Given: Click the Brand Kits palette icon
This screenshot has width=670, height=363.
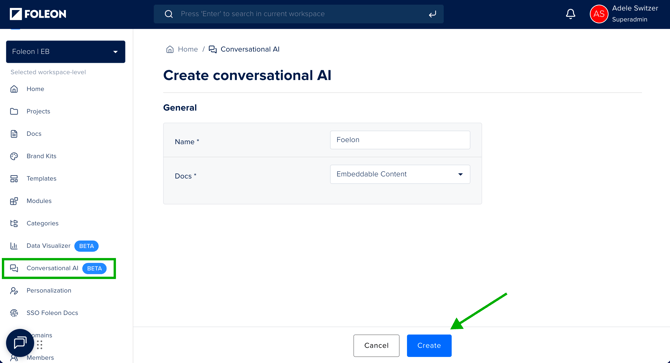Looking at the screenshot, I should tap(14, 156).
